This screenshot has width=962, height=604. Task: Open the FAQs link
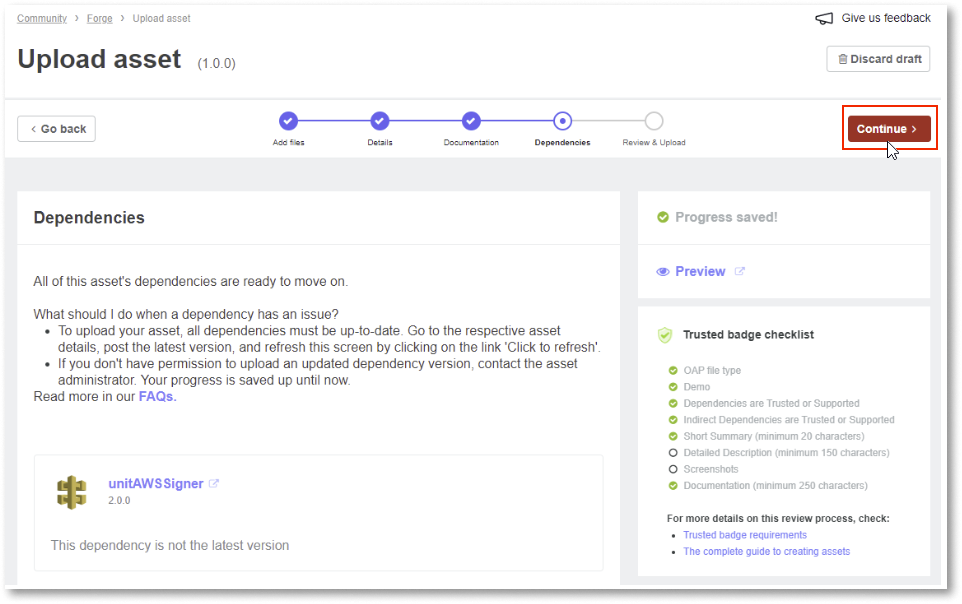[157, 397]
